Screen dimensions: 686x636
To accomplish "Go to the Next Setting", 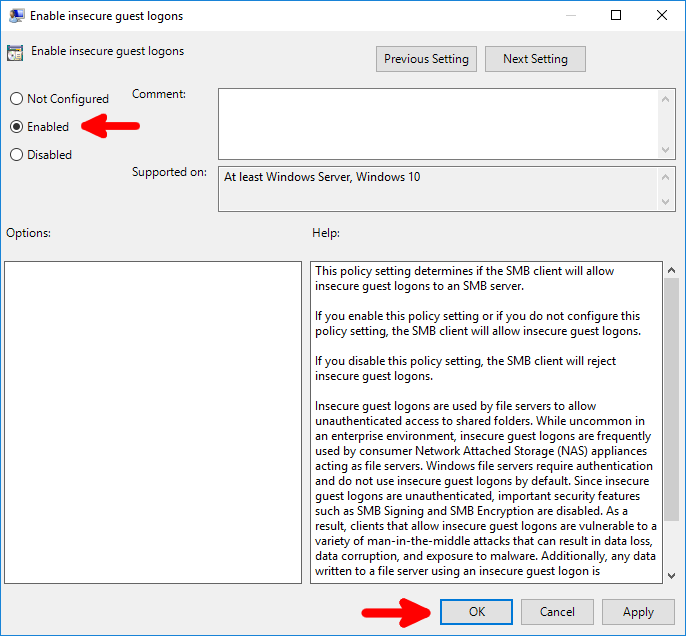I will click(535, 59).
